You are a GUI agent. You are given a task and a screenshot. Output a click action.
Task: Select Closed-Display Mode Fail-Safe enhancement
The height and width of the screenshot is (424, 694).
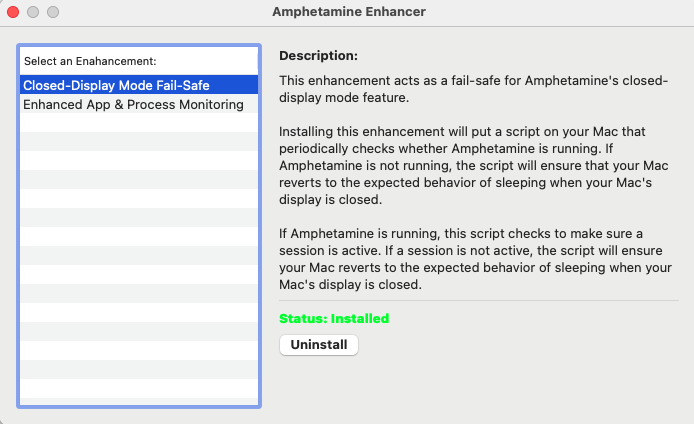click(x=139, y=85)
